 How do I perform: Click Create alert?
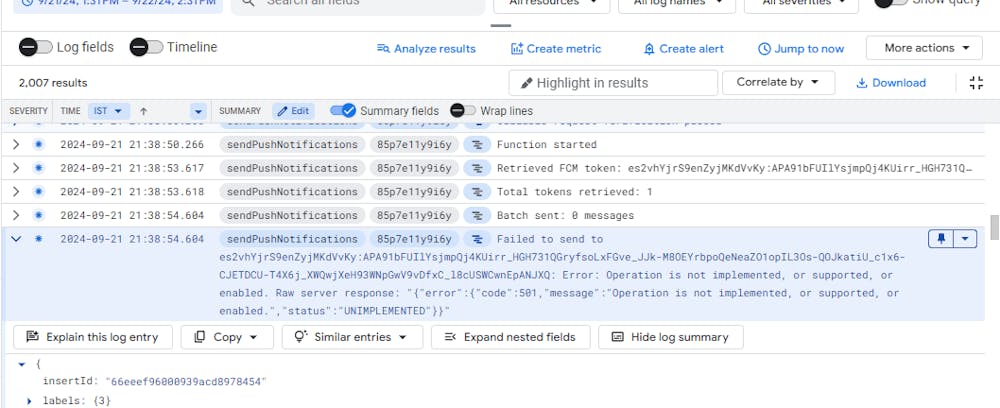pos(683,48)
